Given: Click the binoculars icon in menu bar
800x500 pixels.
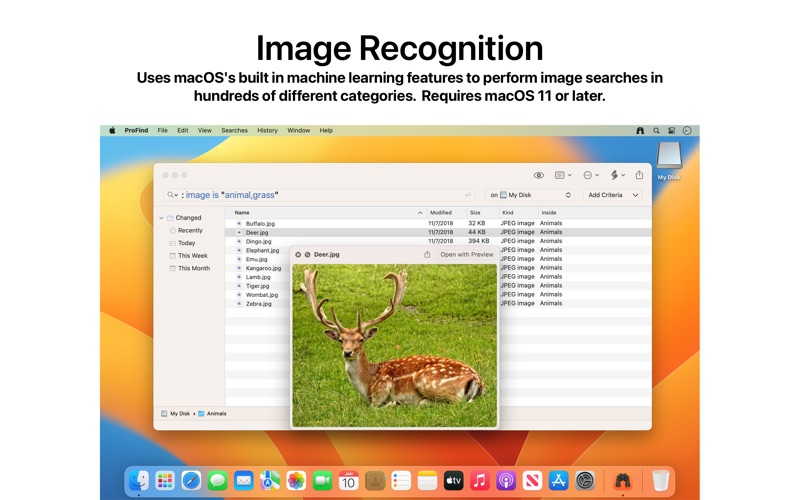Looking at the screenshot, I should click(640, 130).
